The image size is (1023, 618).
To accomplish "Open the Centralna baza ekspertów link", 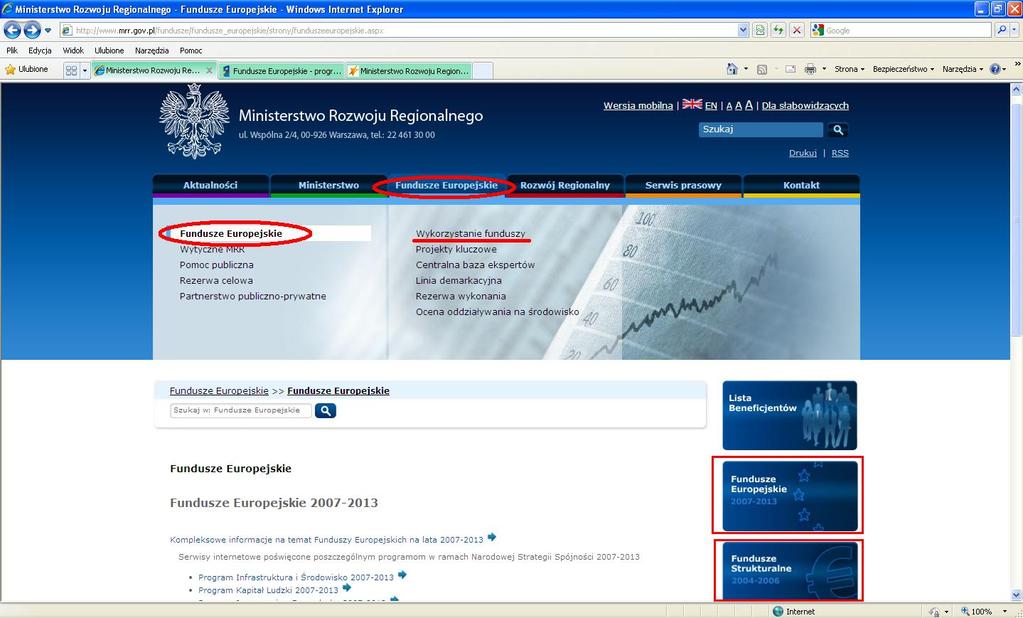I will pos(475,265).
